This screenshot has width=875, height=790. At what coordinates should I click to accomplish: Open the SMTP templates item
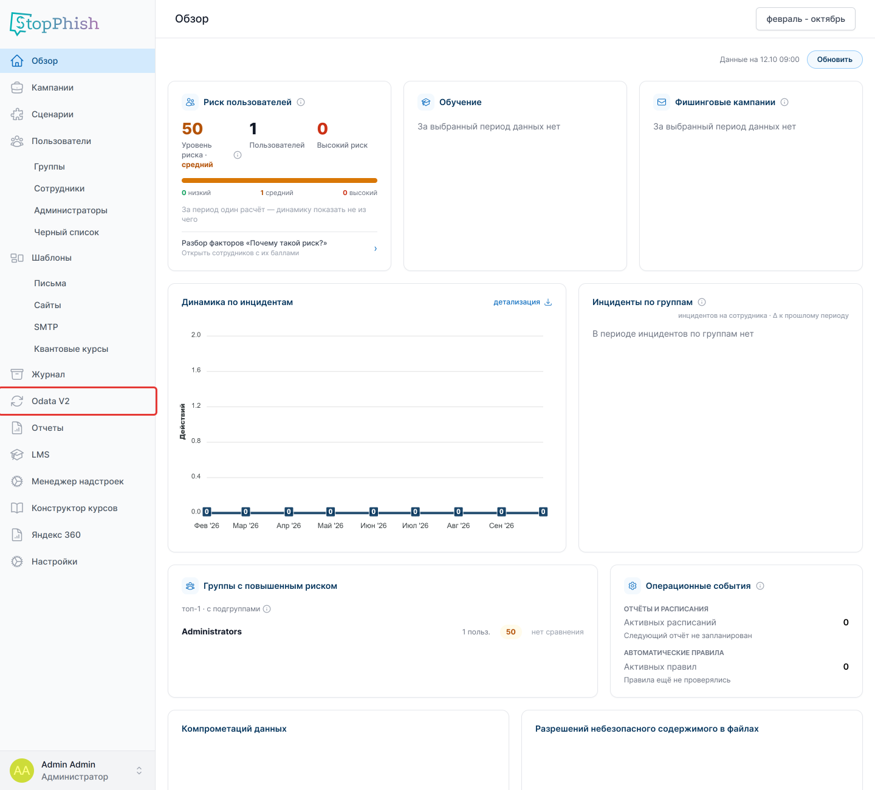pyautogui.click(x=46, y=327)
